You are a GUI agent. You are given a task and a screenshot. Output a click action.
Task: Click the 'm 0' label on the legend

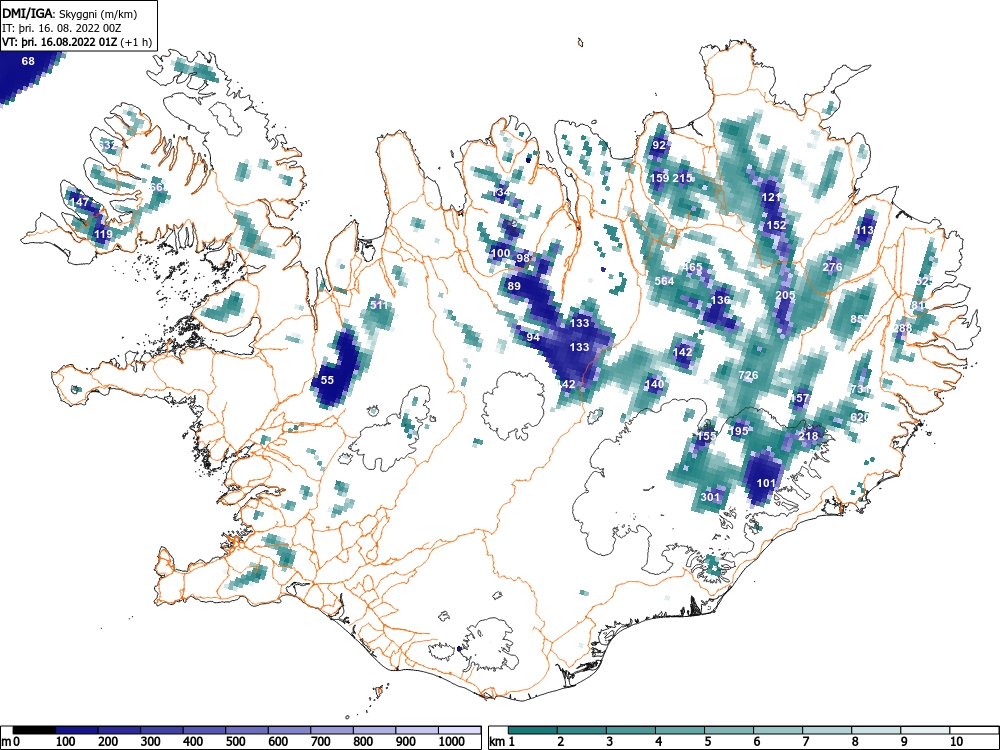(11, 741)
